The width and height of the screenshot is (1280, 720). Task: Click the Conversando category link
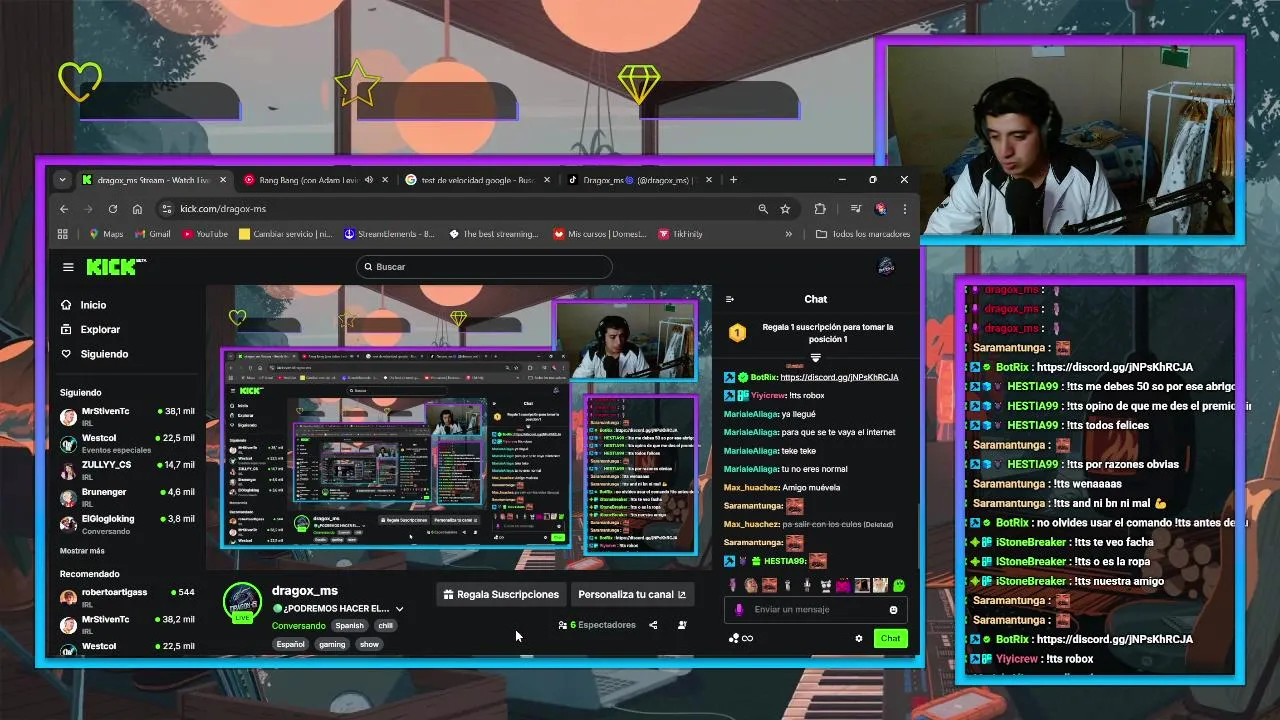298,626
